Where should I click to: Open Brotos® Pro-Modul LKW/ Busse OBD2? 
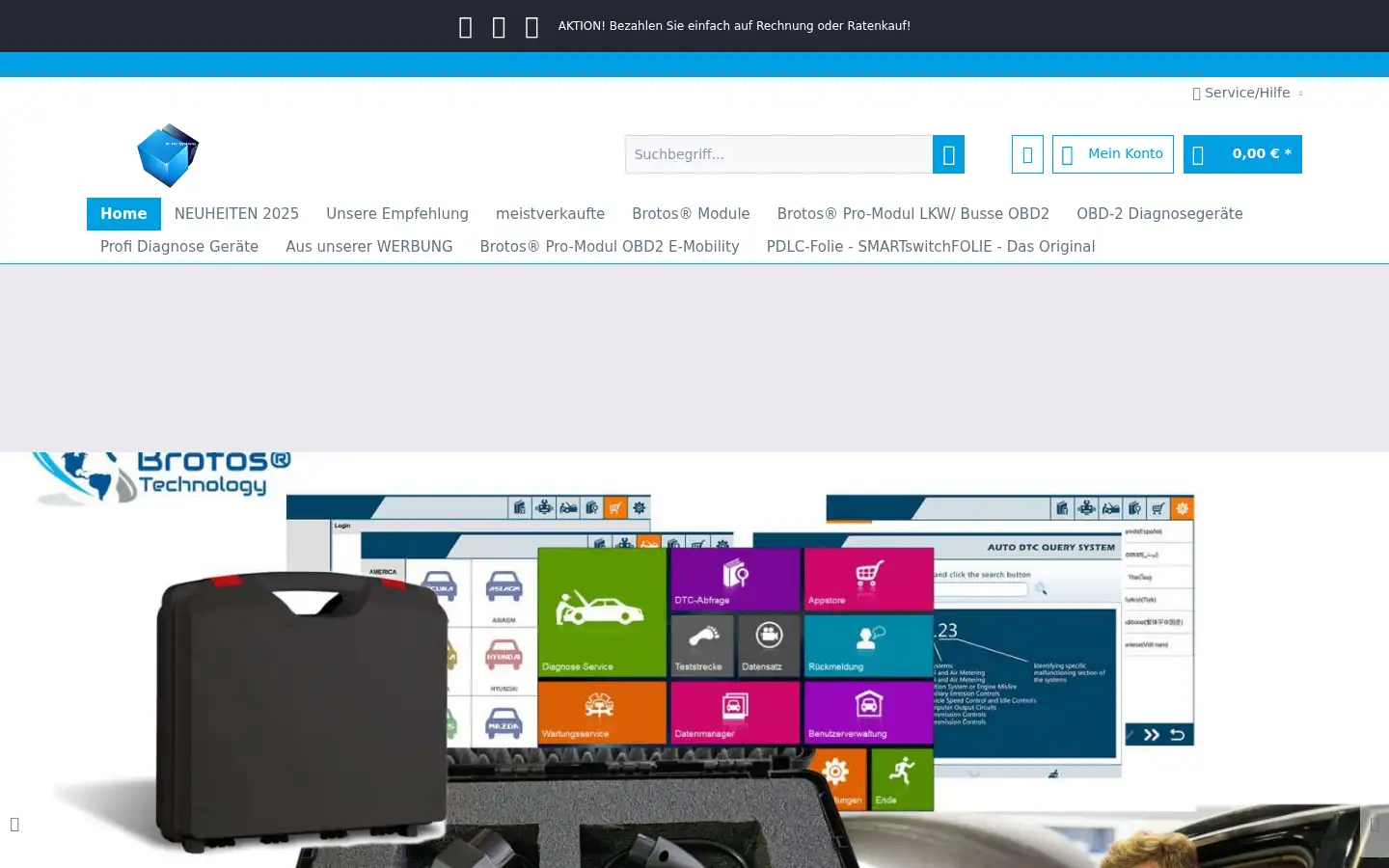(913, 214)
